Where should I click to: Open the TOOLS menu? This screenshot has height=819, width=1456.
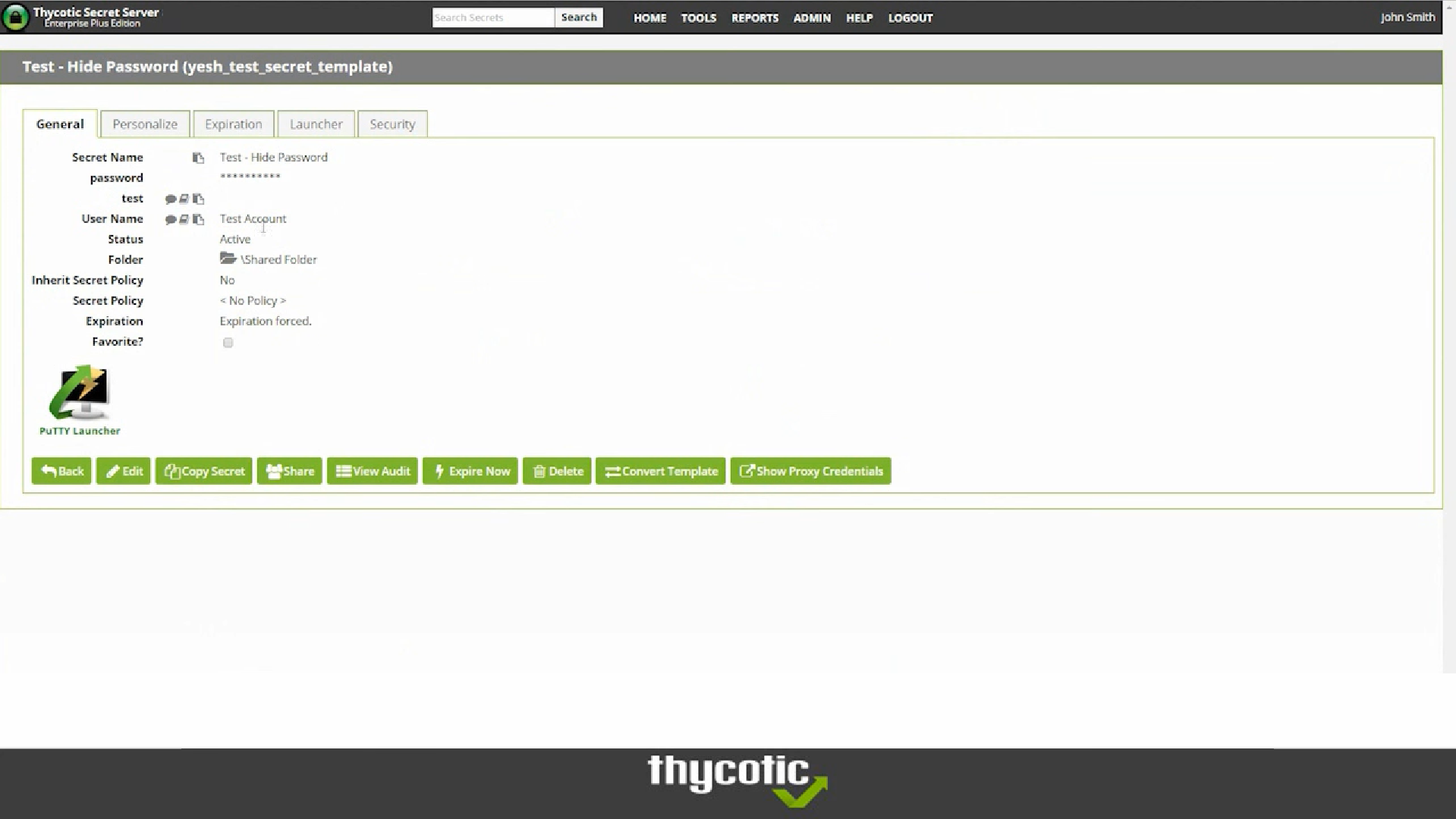click(697, 17)
